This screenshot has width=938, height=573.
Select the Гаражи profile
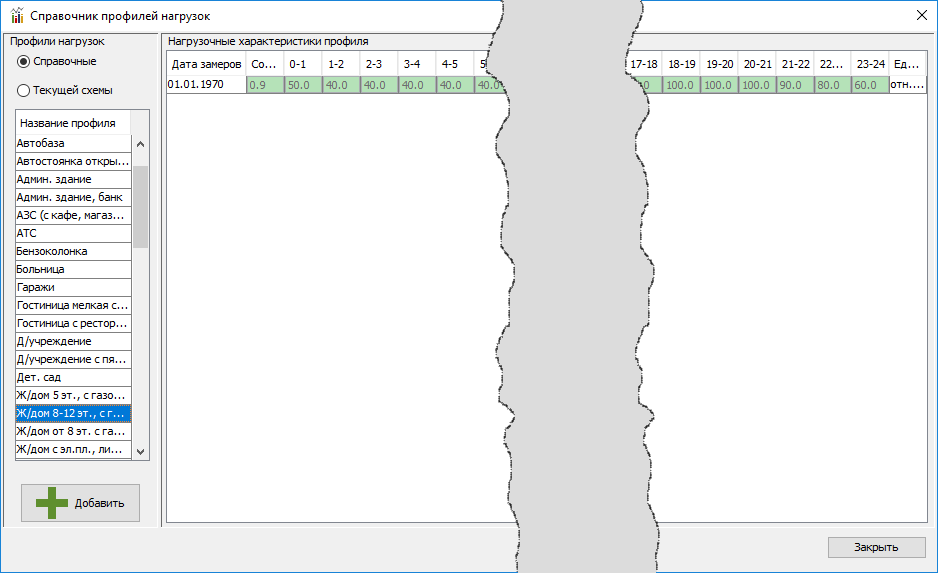(x=73, y=287)
